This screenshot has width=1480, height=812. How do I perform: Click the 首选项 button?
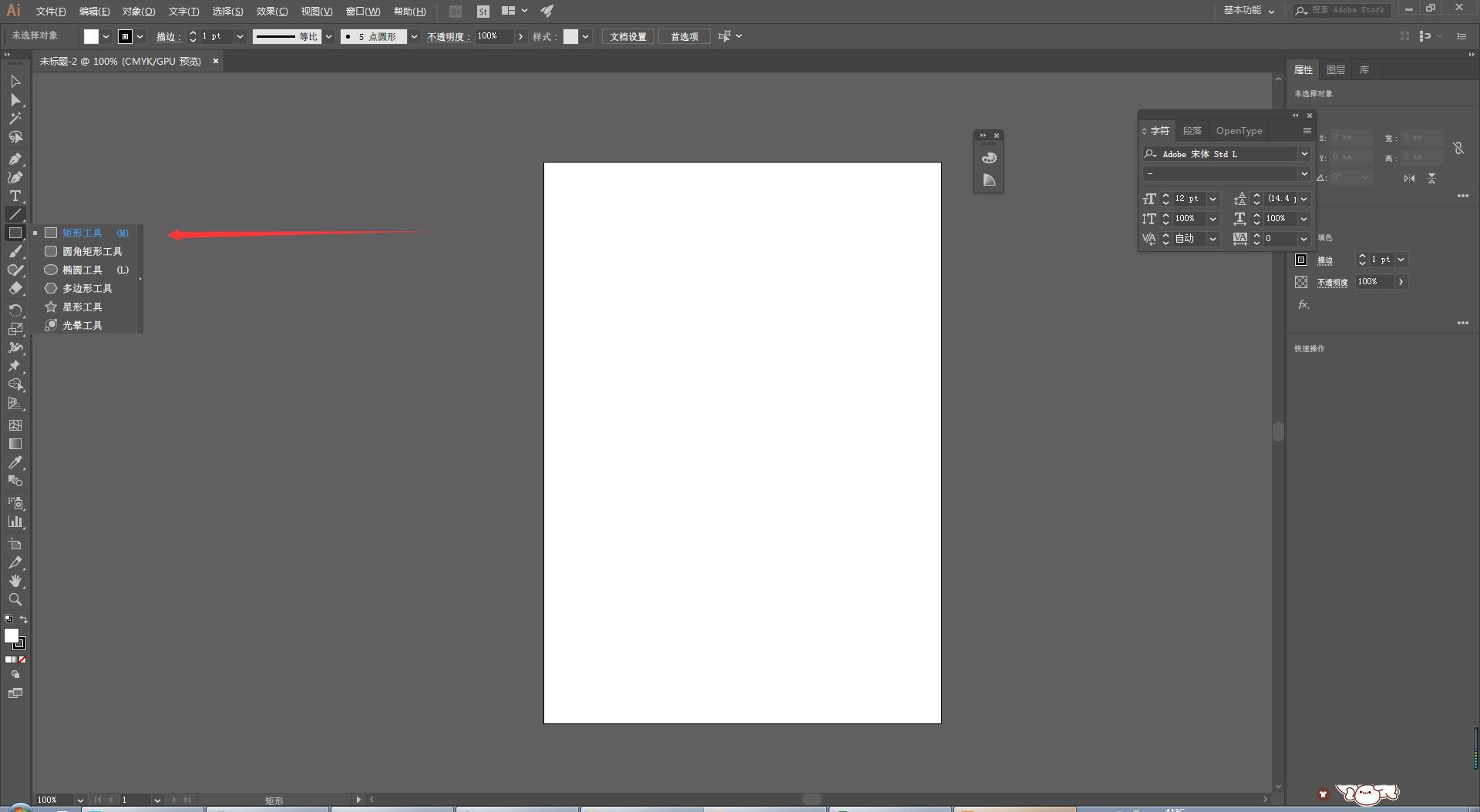point(684,37)
